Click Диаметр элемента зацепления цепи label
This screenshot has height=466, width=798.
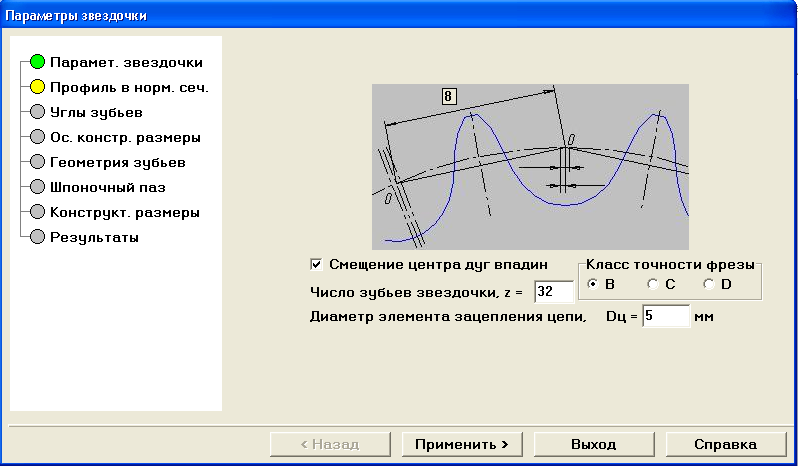coord(448,316)
